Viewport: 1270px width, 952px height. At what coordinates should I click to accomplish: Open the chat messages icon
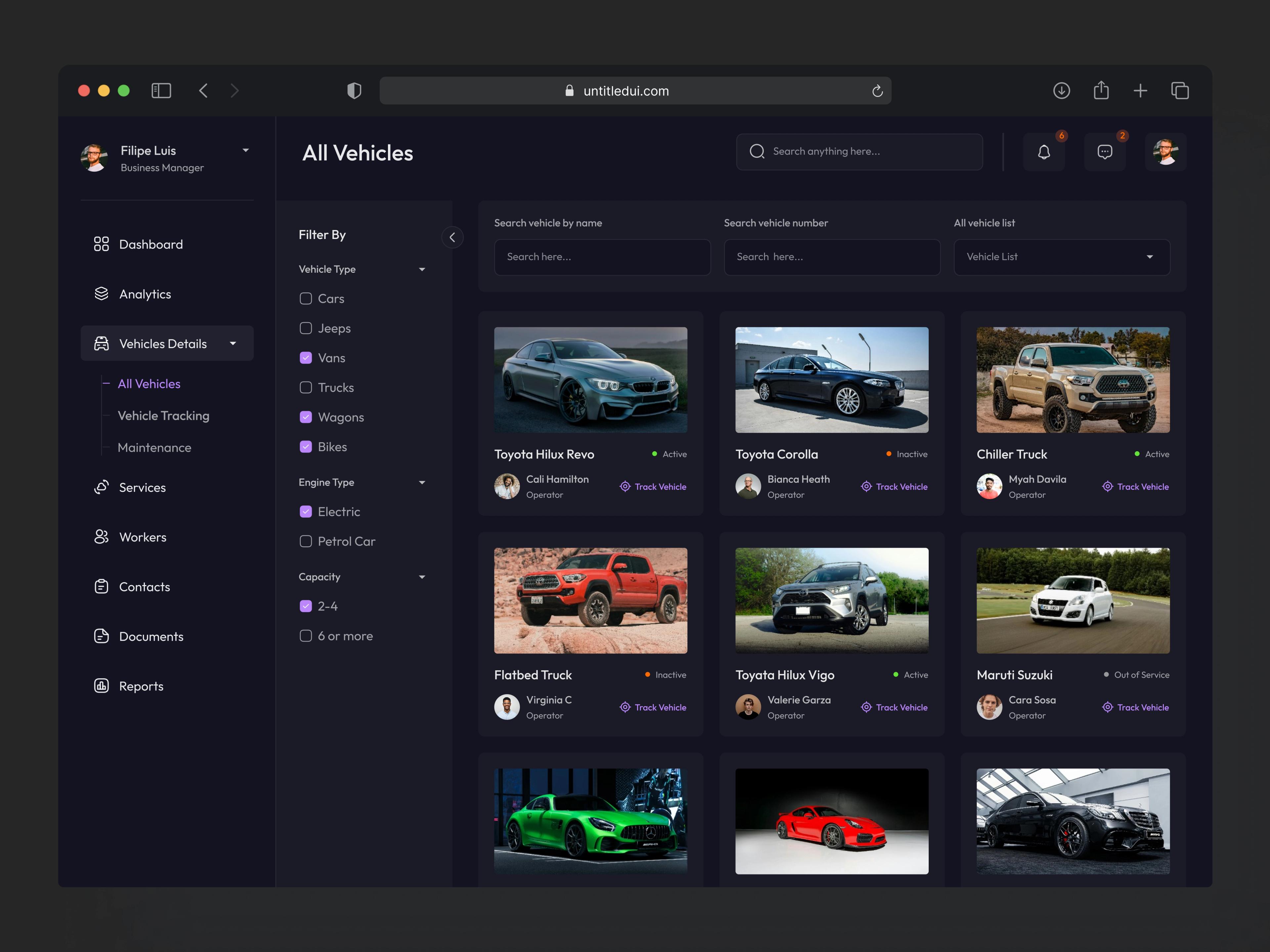1105,151
